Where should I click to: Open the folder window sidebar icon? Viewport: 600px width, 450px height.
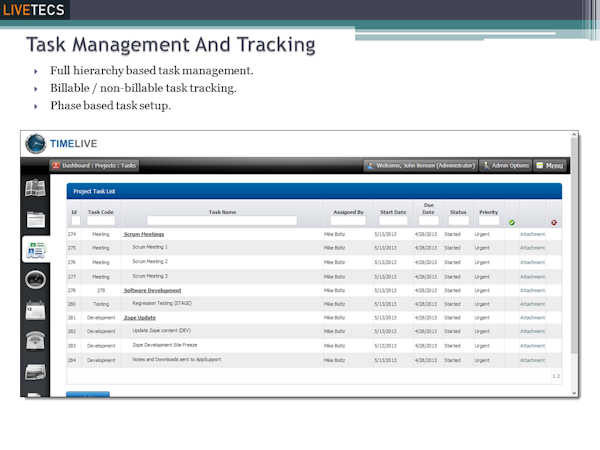(x=36, y=219)
